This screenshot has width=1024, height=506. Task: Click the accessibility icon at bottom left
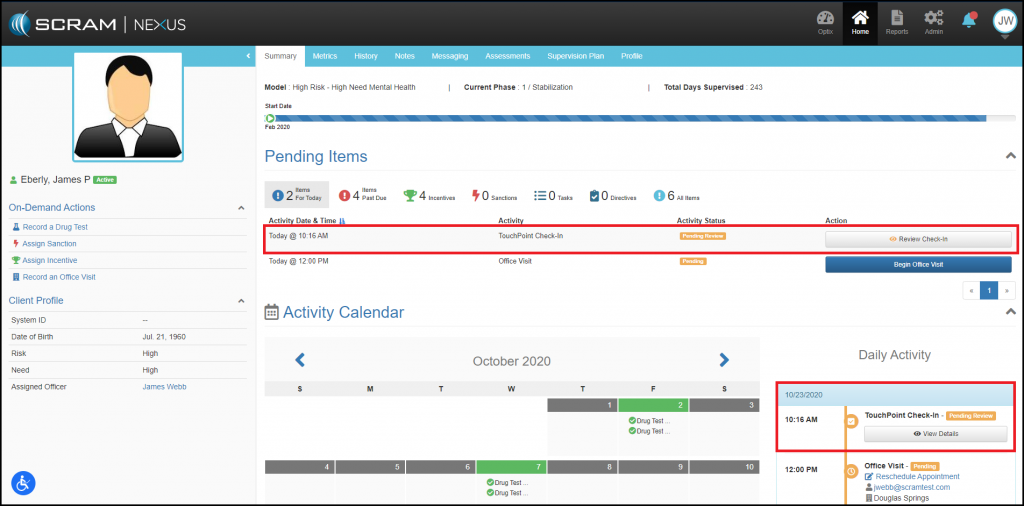click(x=24, y=483)
